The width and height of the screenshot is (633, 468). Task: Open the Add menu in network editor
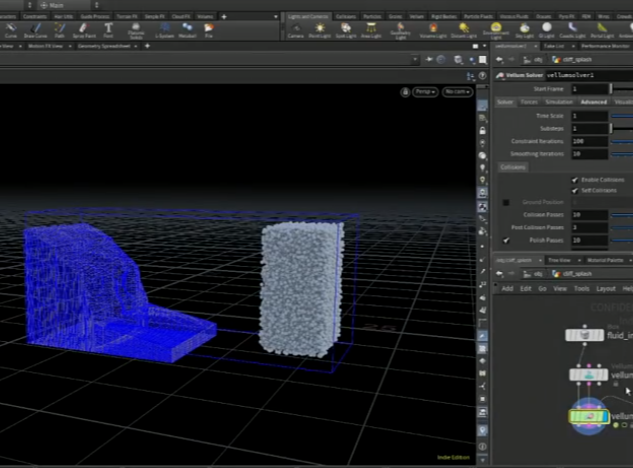pyautogui.click(x=507, y=289)
